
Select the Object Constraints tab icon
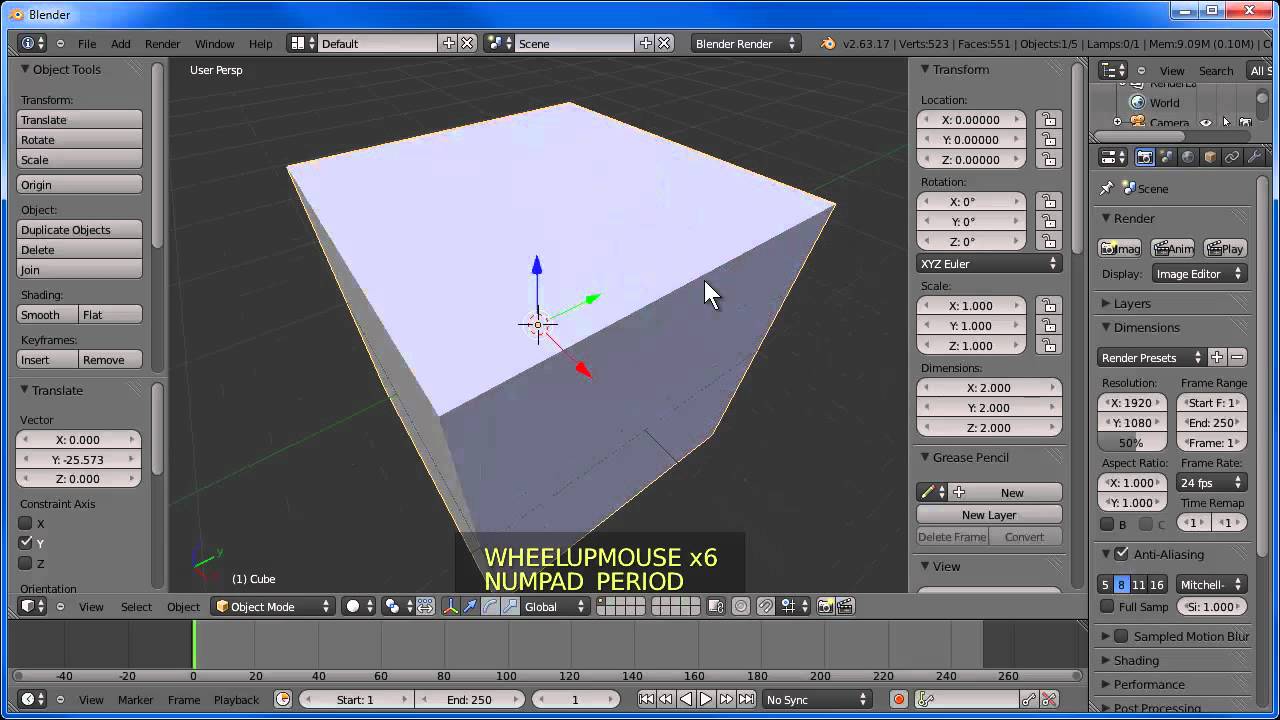(1232, 157)
